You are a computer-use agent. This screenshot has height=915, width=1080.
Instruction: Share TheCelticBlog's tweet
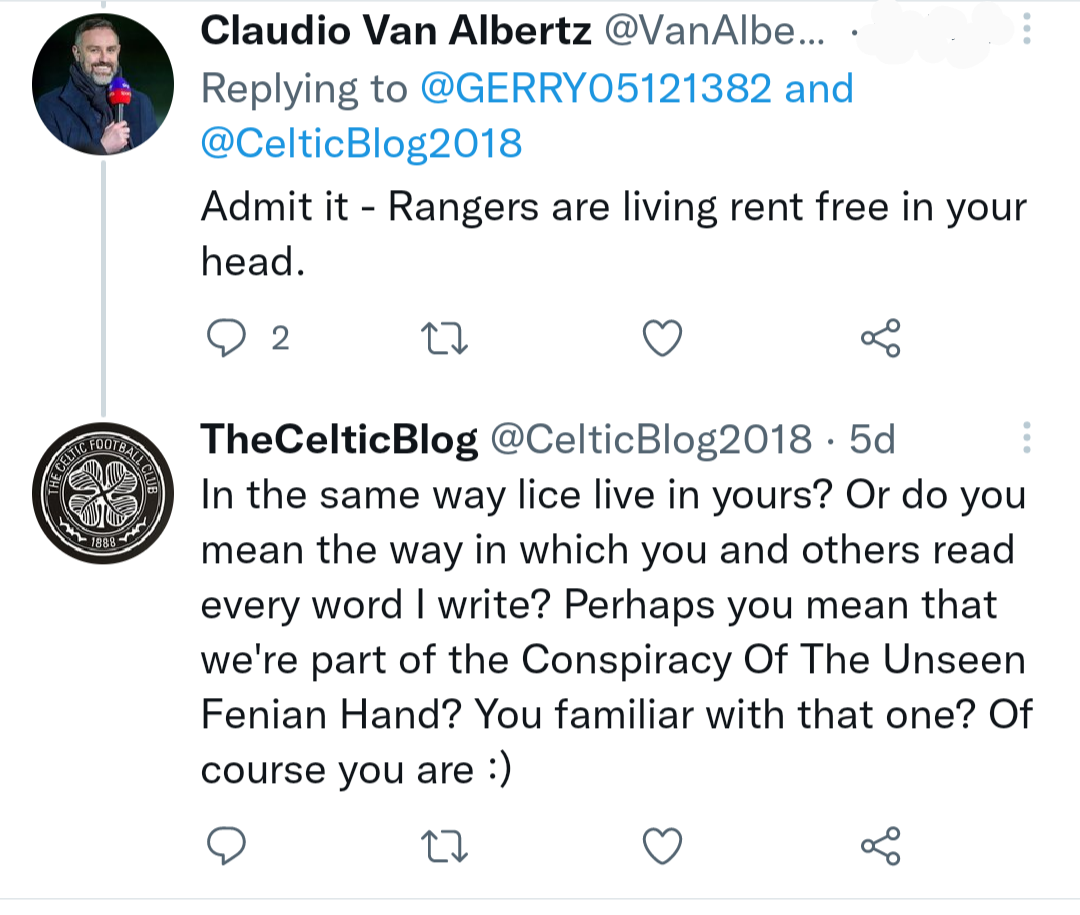(880, 845)
